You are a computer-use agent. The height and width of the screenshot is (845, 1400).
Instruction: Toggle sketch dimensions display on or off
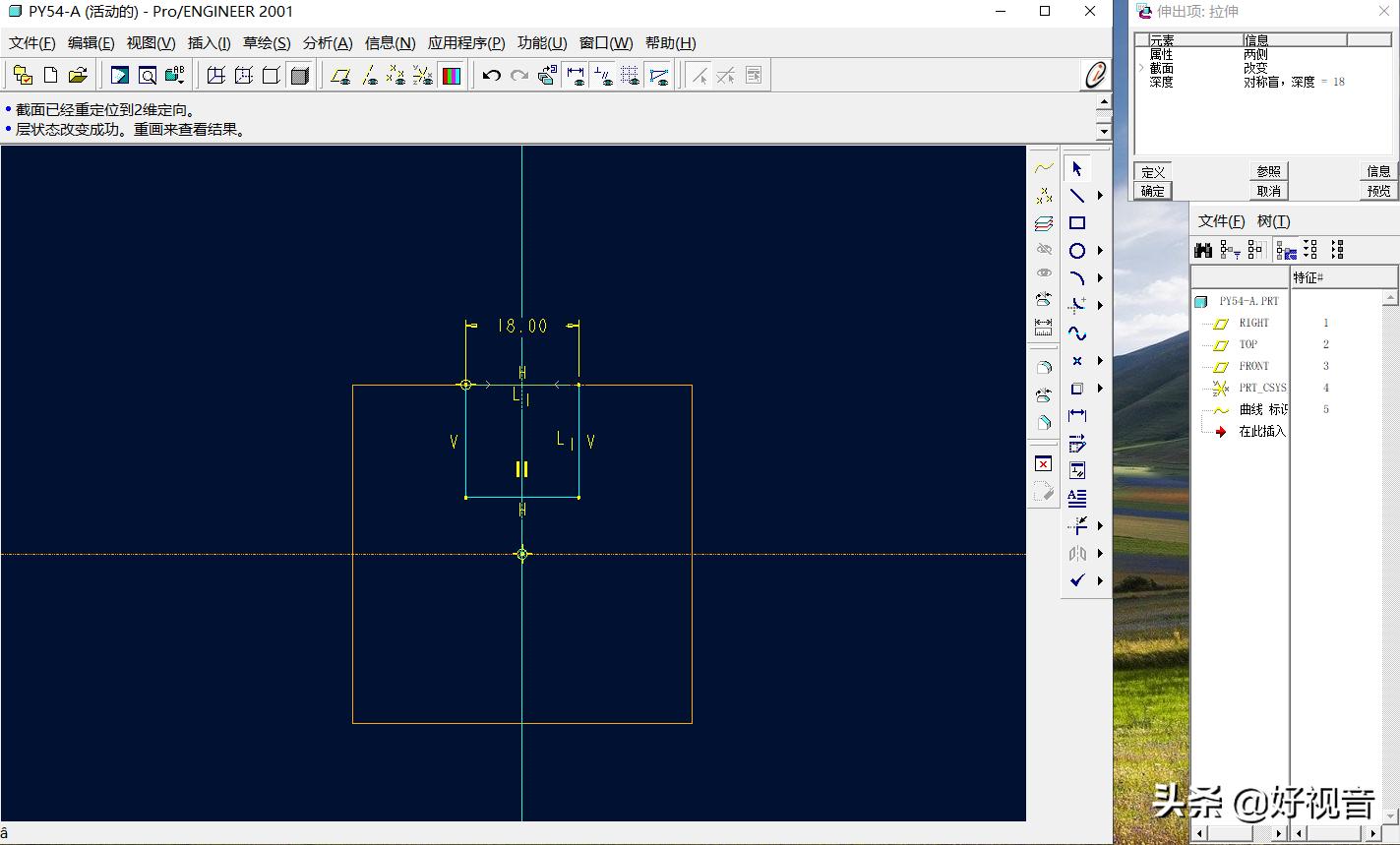point(577,76)
